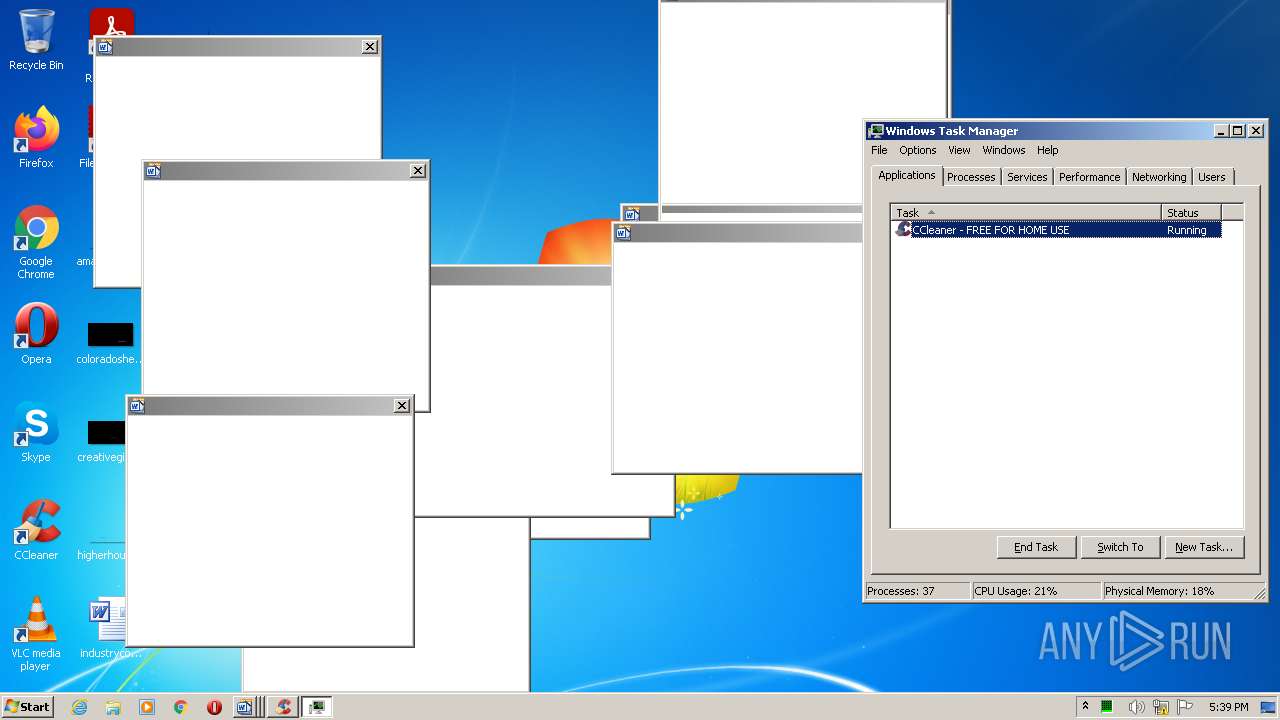This screenshot has width=1280, height=720.
Task: Launch Firefox from the desktop
Action: [x=36, y=138]
